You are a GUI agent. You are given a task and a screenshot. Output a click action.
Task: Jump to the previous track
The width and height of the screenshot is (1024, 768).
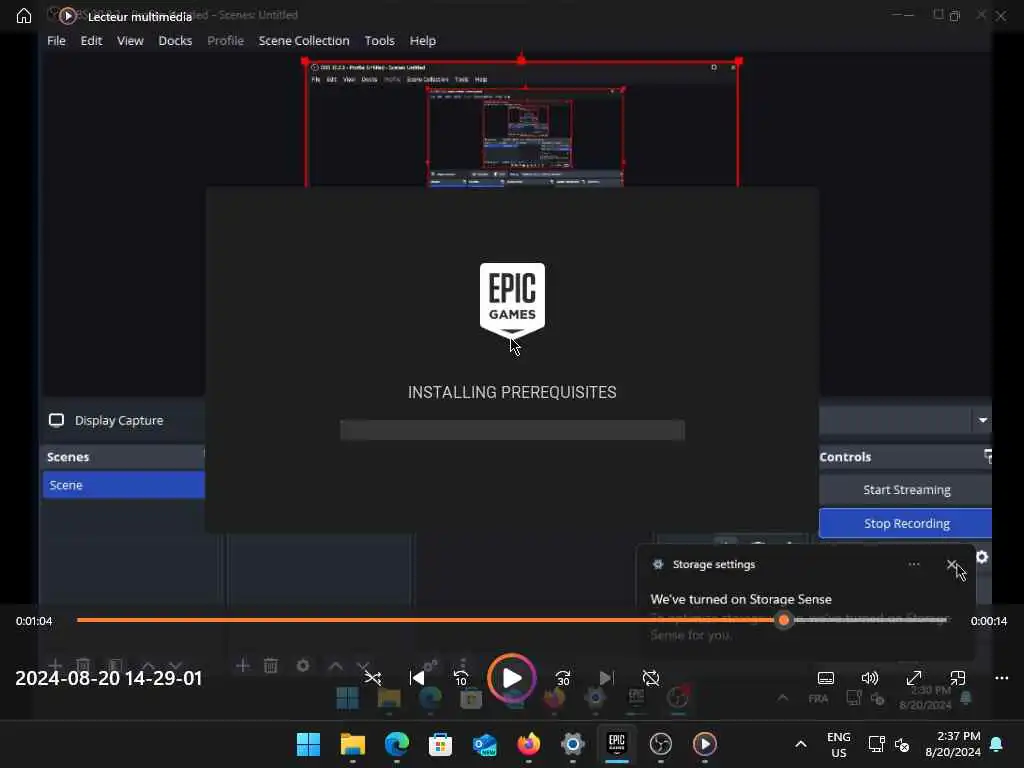pos(417,678)
